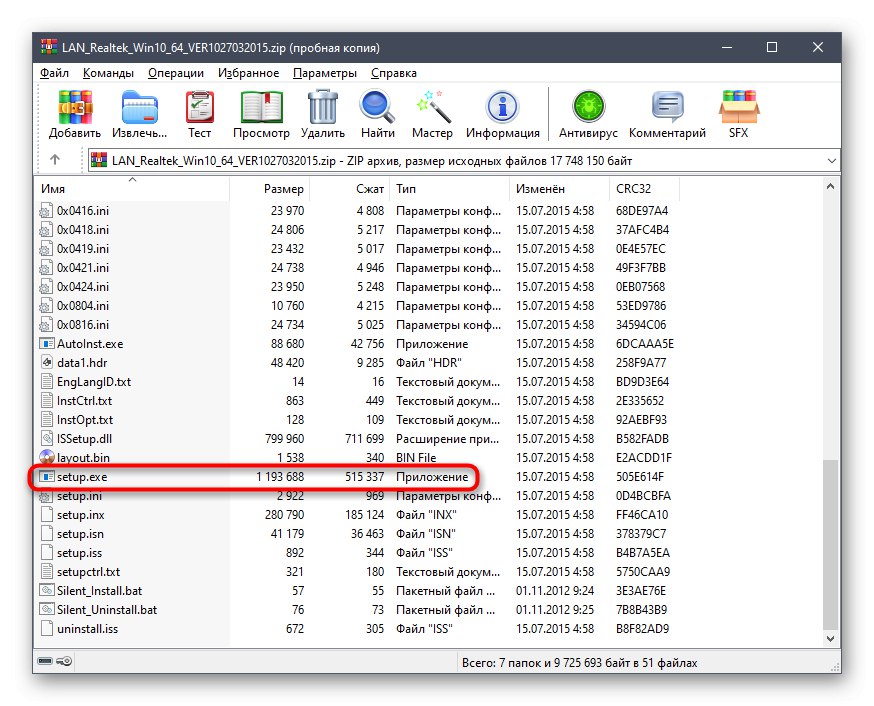
Task: Select the file name InstOpt.txt
Action: click(x=85, y=420)
